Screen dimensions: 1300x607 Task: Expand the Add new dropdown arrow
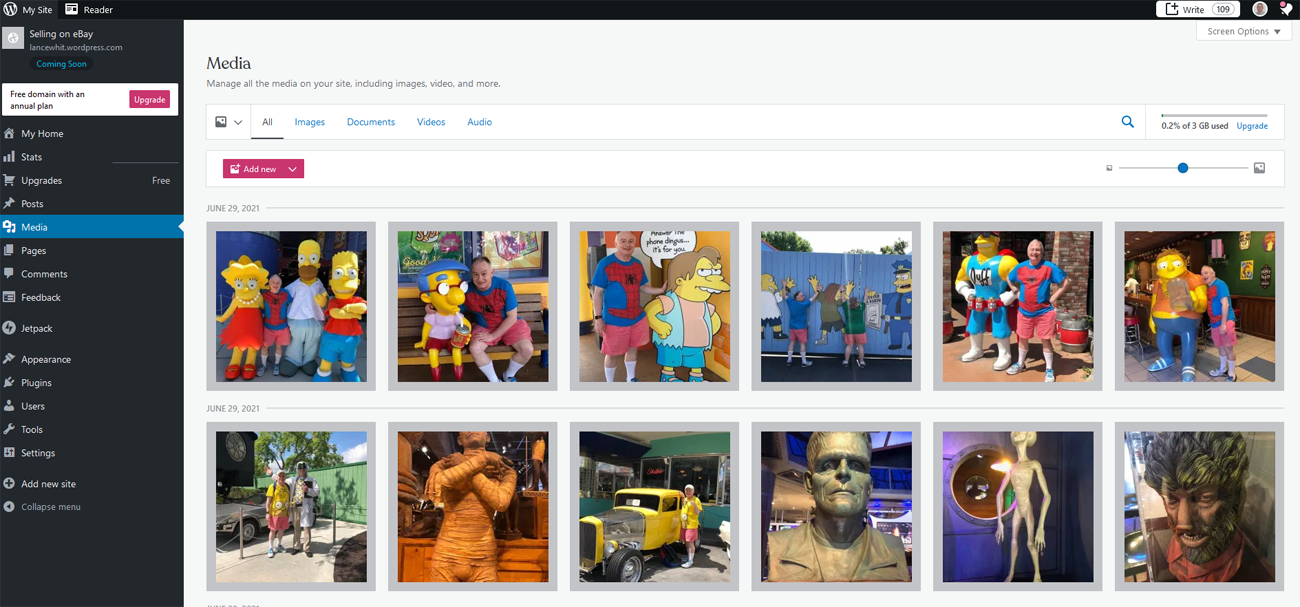[292, 169]
